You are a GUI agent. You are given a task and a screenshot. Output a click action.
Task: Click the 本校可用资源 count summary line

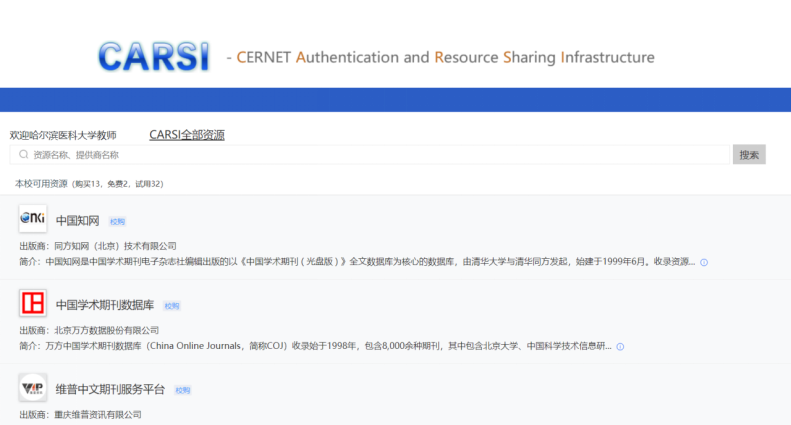point(89,184)
